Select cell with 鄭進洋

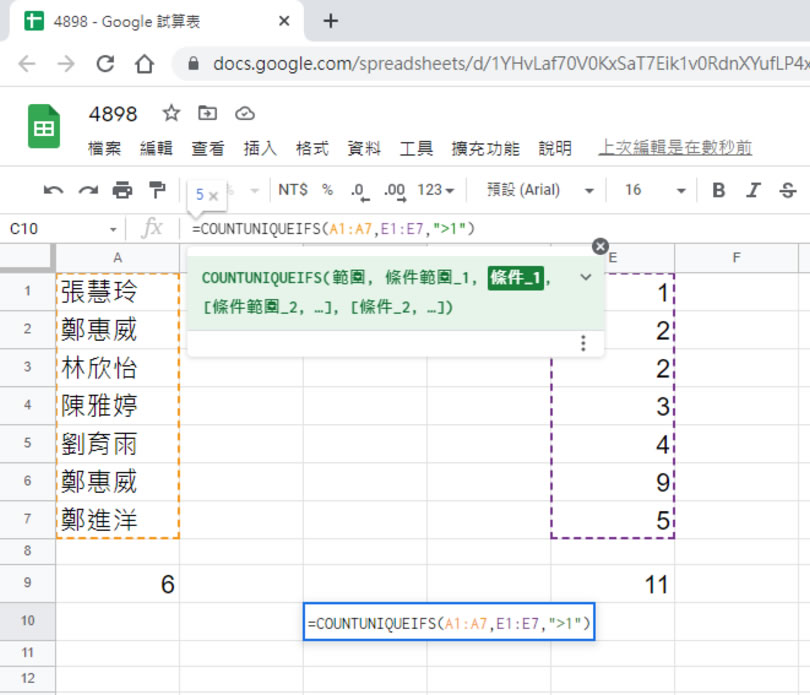(x=118, y=520)
